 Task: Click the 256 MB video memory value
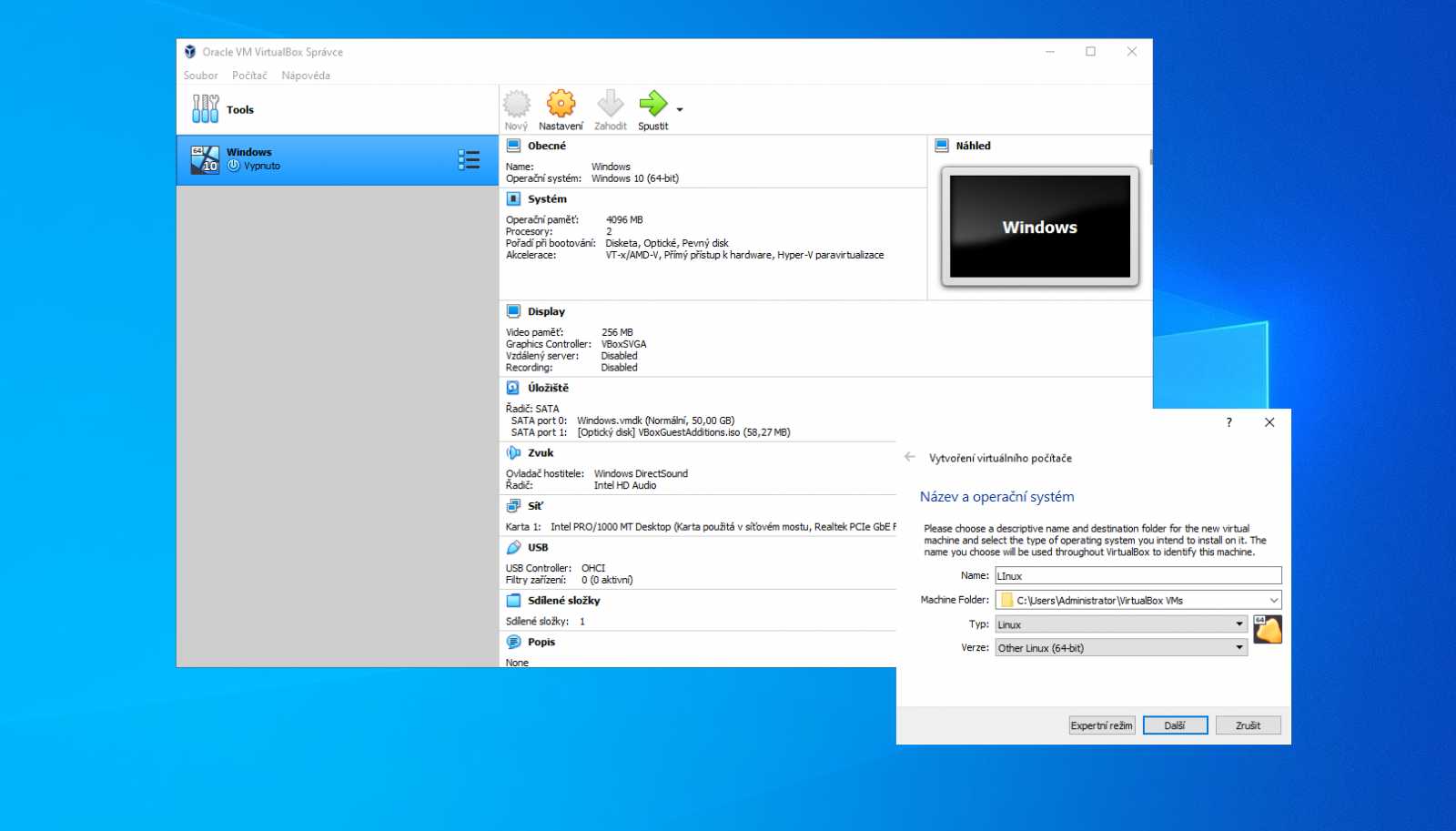[617, 332]
